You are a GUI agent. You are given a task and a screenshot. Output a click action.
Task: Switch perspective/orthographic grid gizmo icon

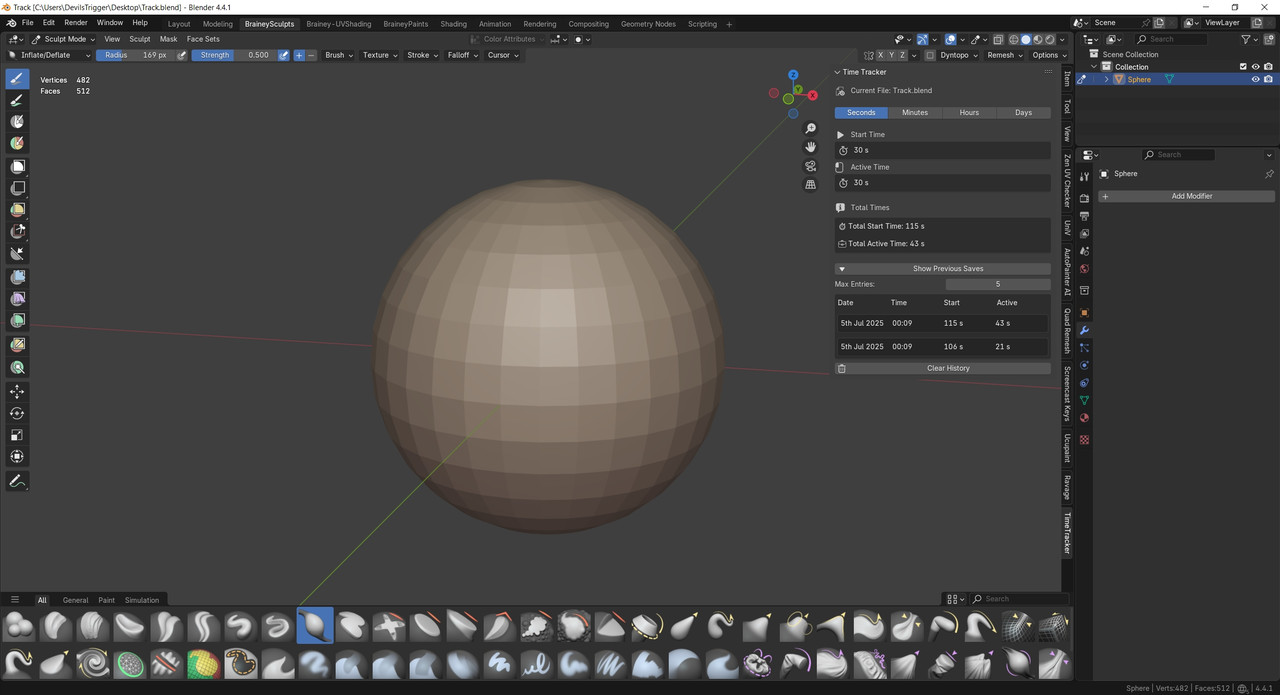[x=811, y=185]
